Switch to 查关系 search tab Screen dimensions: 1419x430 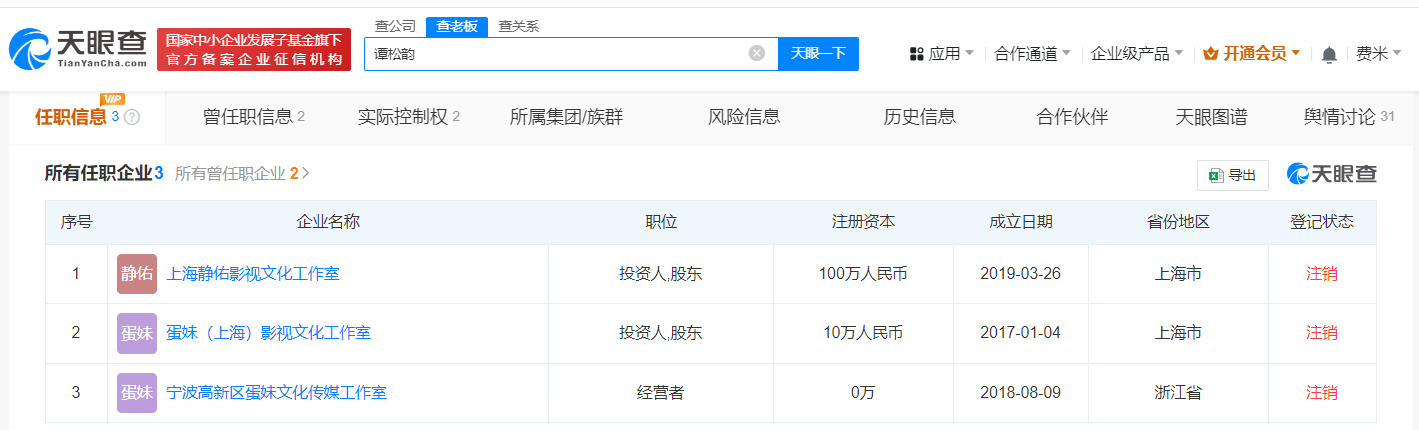coord(518,27)
